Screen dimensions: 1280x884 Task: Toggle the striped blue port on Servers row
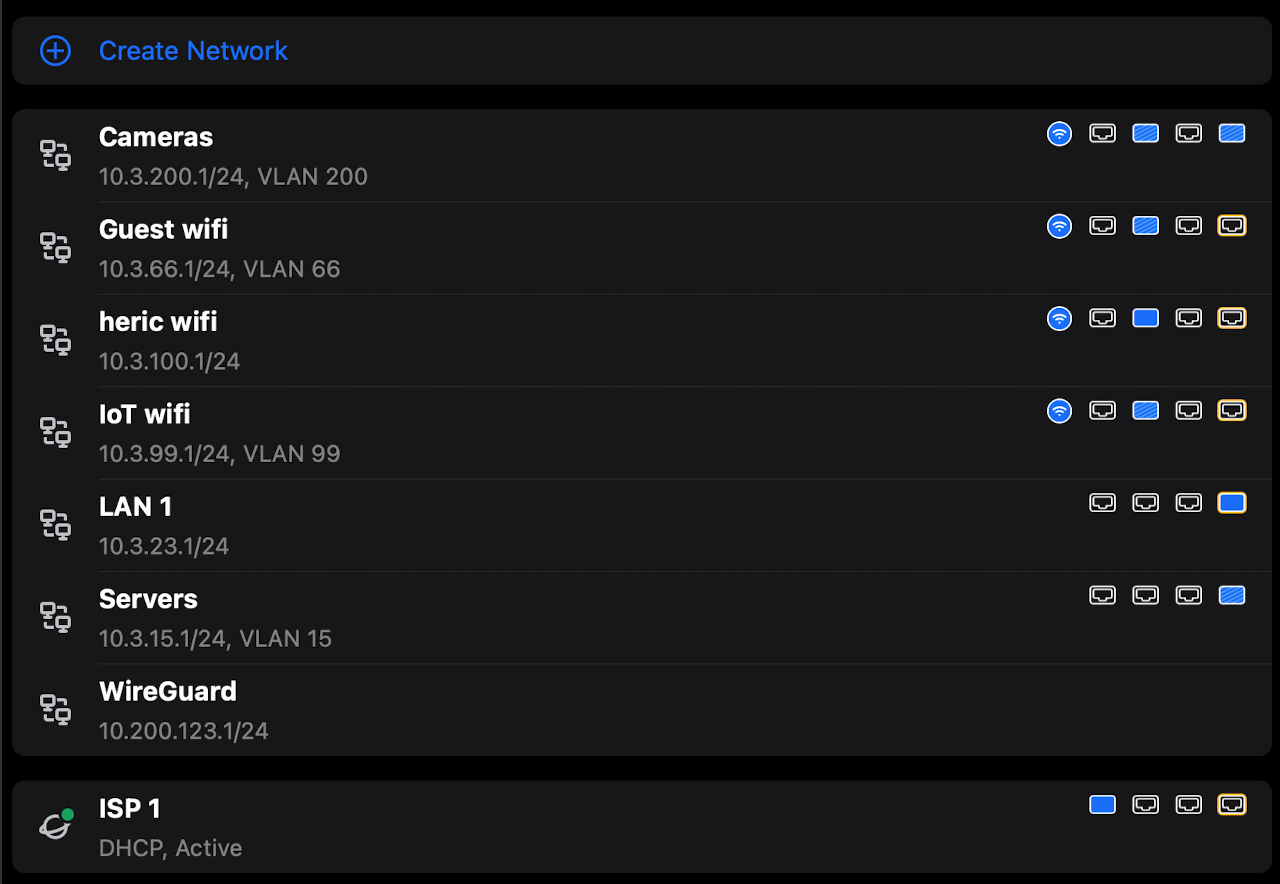point(1232,595)
